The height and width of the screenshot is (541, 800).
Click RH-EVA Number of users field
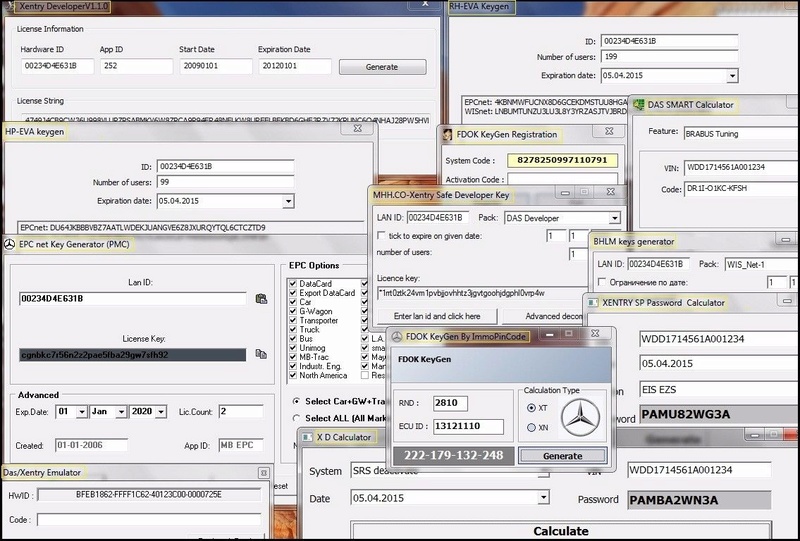click(669, 57)
